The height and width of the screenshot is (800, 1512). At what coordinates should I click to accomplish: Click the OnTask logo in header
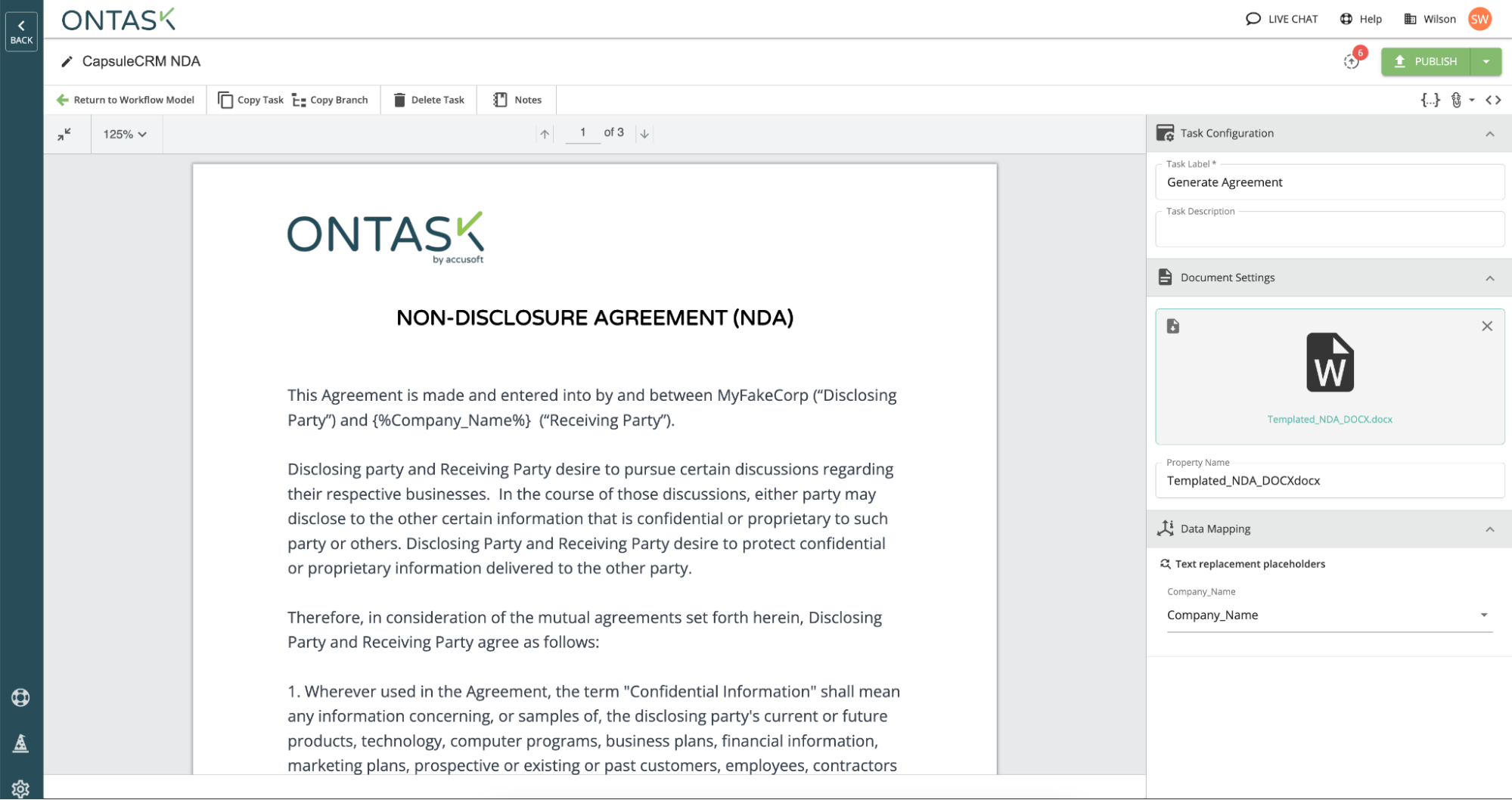tap(119, 20)
